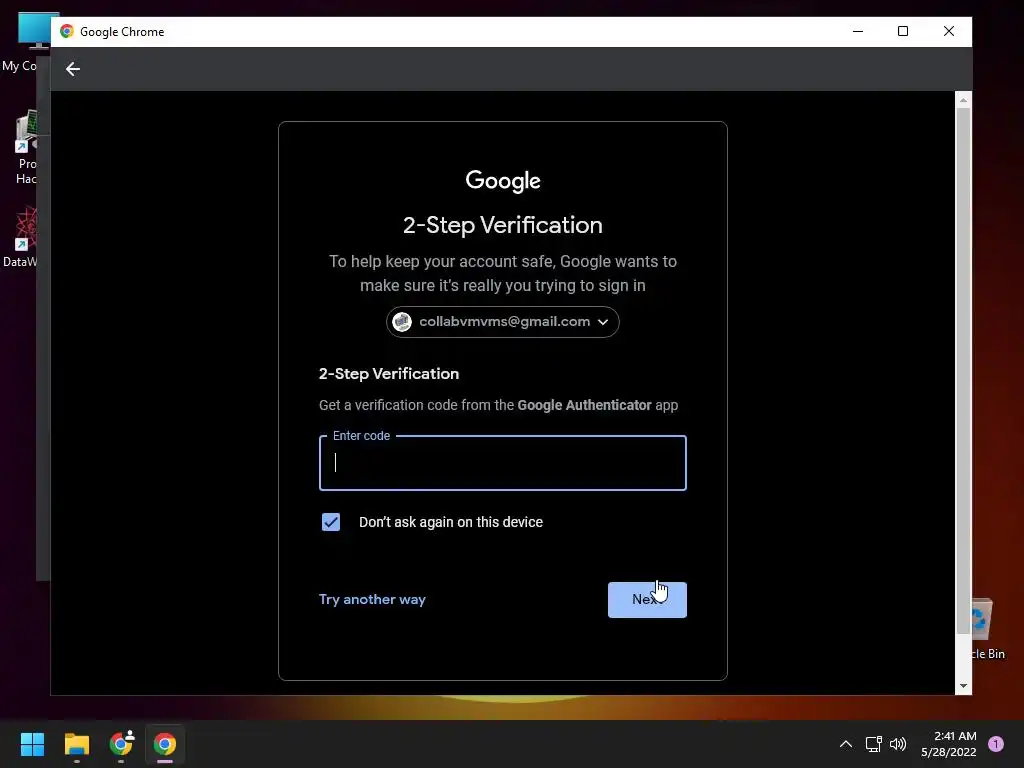Click the Google Chrome logo in title bar
Screen dimensions: 1024x768
67,31
